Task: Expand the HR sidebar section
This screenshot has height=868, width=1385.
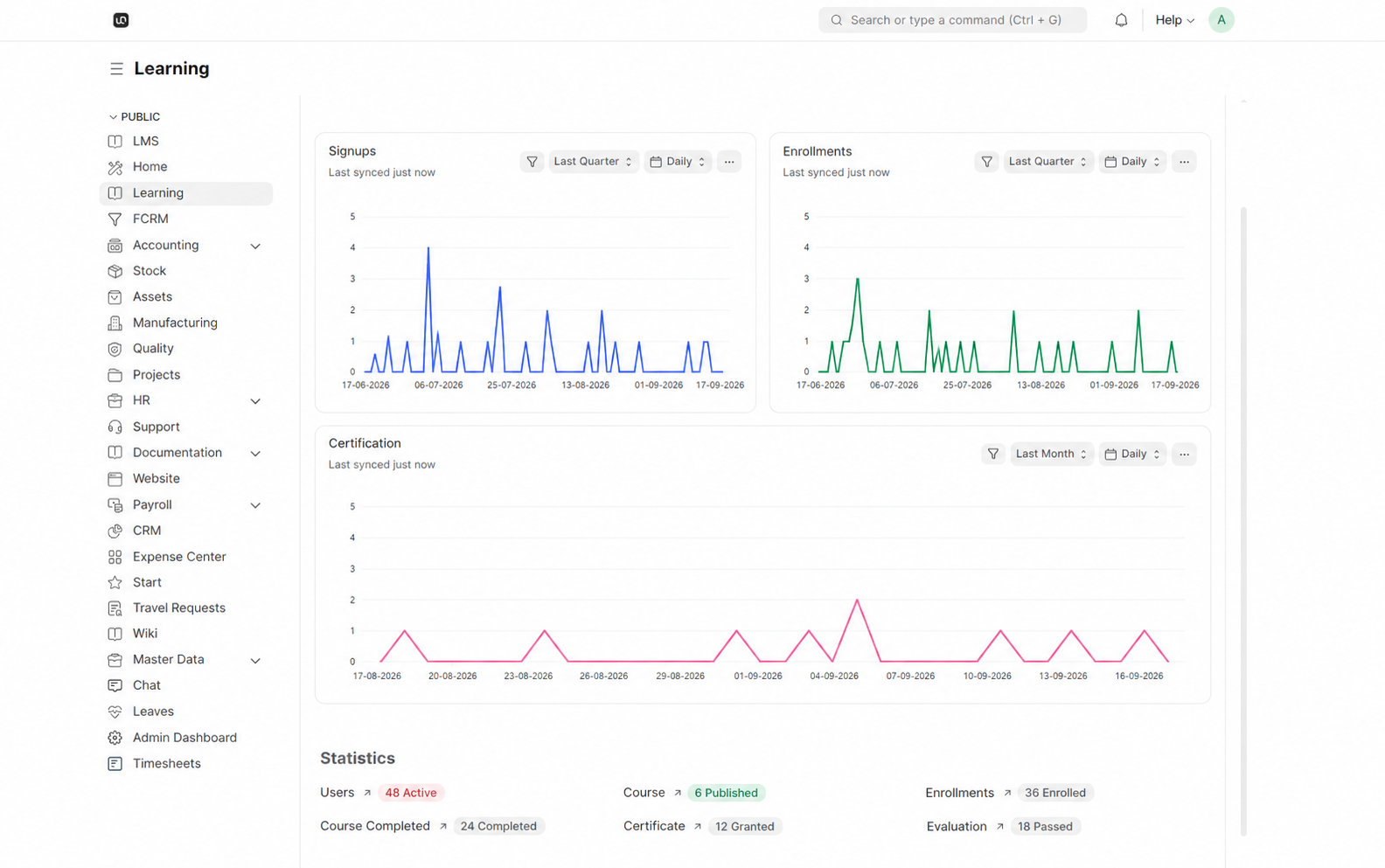Action: (255, 401)
